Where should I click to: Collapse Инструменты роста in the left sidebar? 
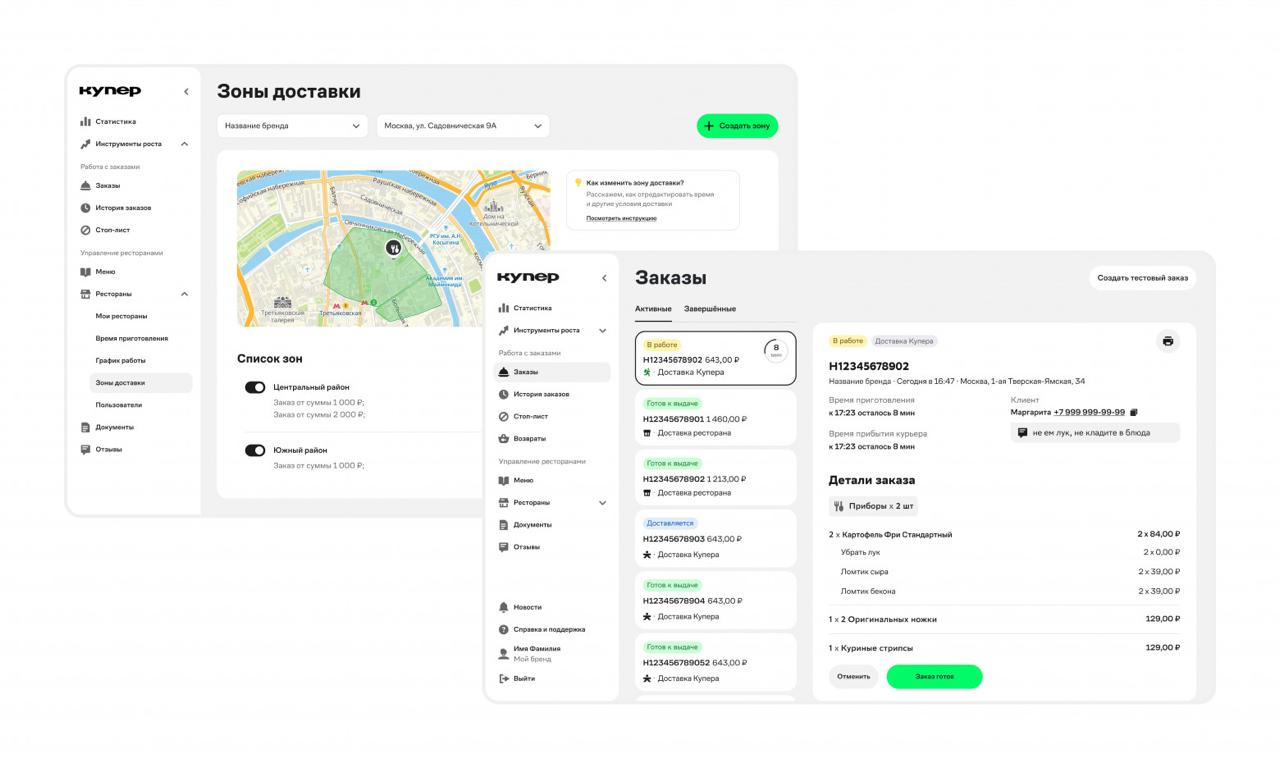click(x=184, y=144)
